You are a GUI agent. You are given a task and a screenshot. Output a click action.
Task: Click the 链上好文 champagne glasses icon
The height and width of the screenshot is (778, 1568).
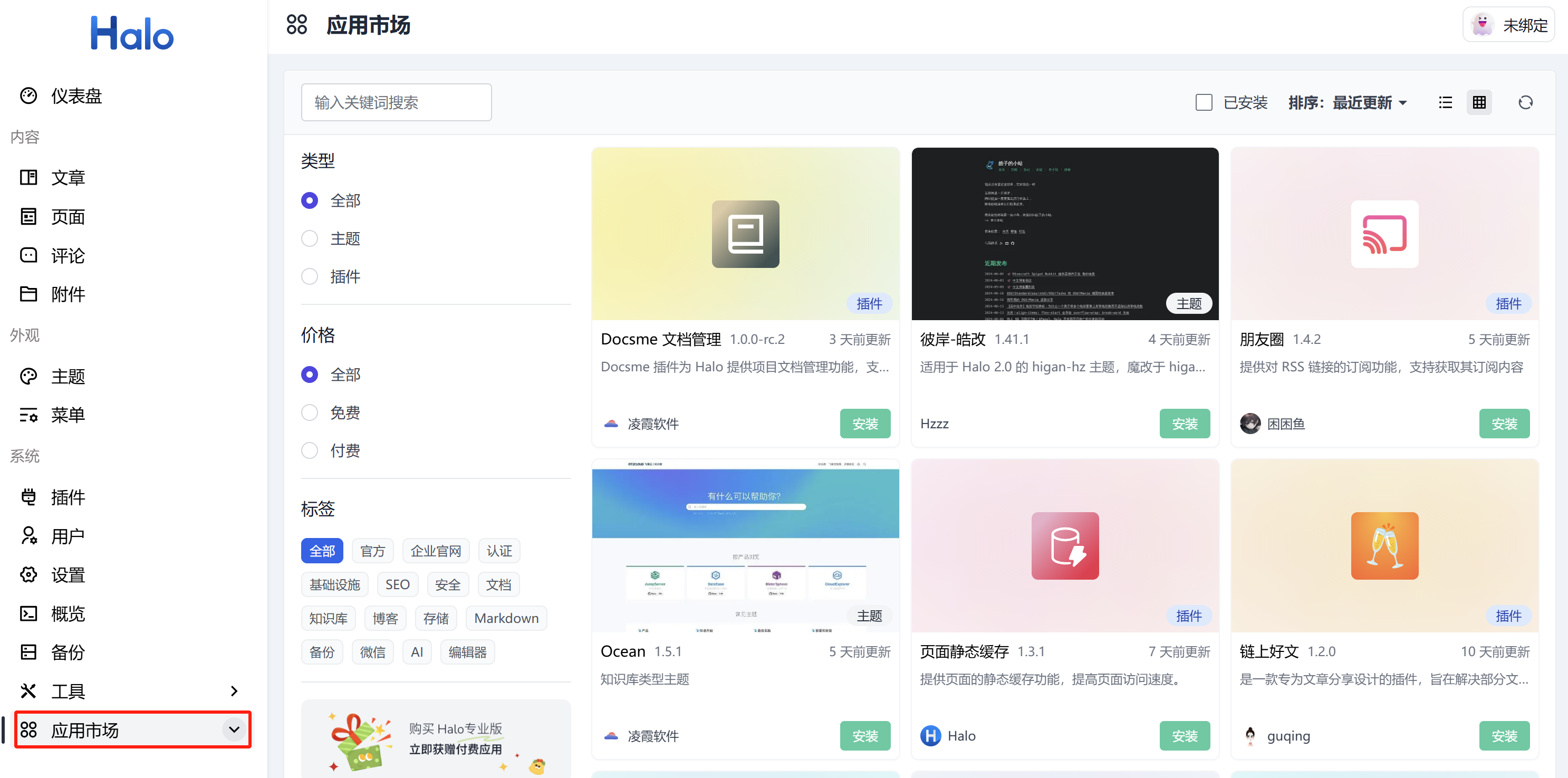[1384, 545]
